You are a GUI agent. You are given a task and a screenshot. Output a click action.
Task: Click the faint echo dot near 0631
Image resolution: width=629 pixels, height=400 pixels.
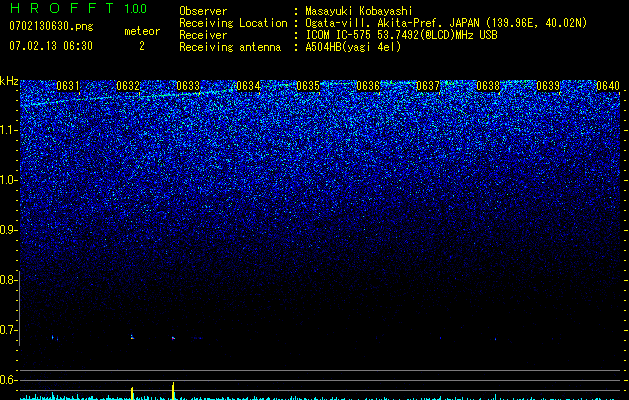[53, 337]
